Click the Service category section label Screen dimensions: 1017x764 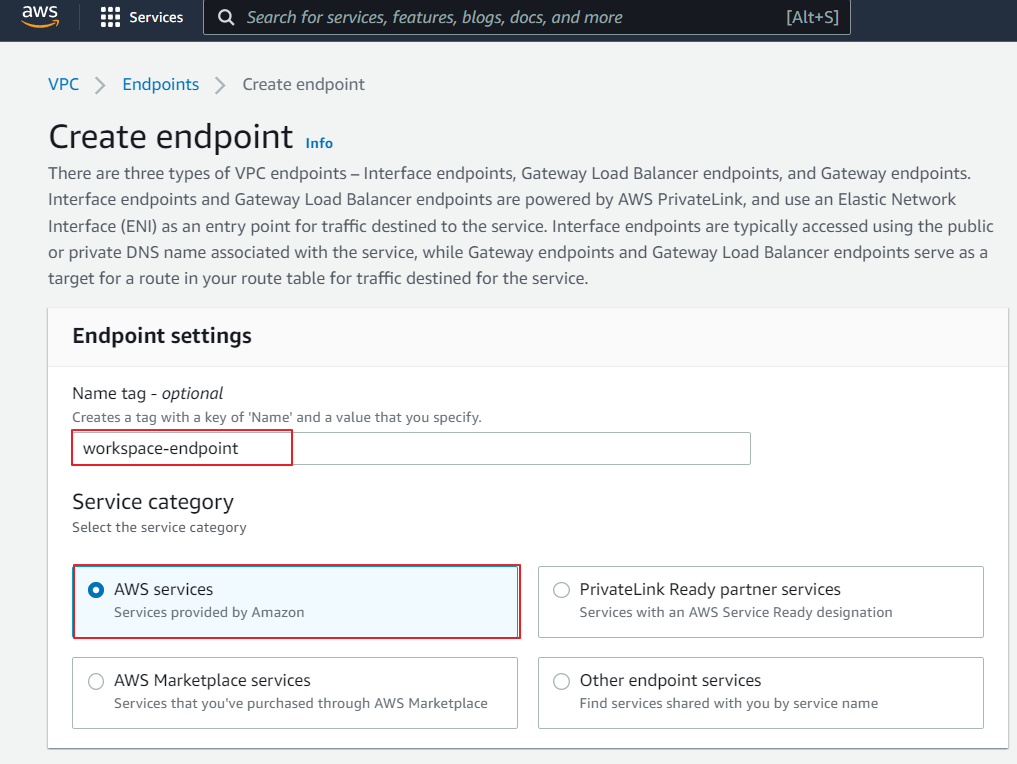[152, 502]
